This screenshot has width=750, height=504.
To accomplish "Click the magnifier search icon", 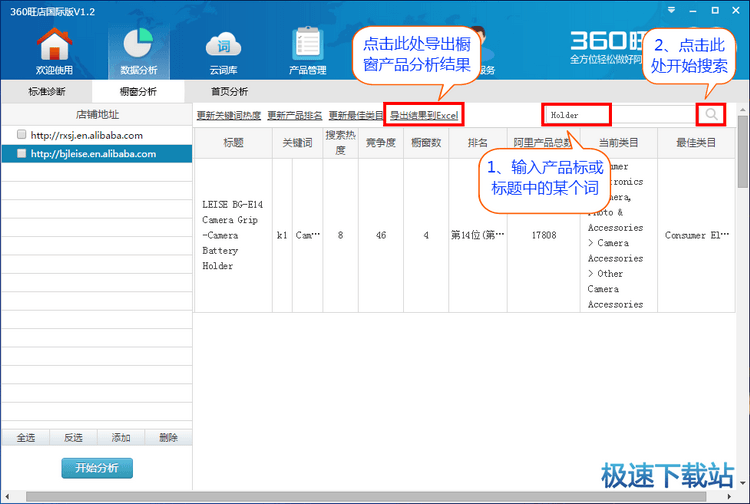I will tap(711, 114).
